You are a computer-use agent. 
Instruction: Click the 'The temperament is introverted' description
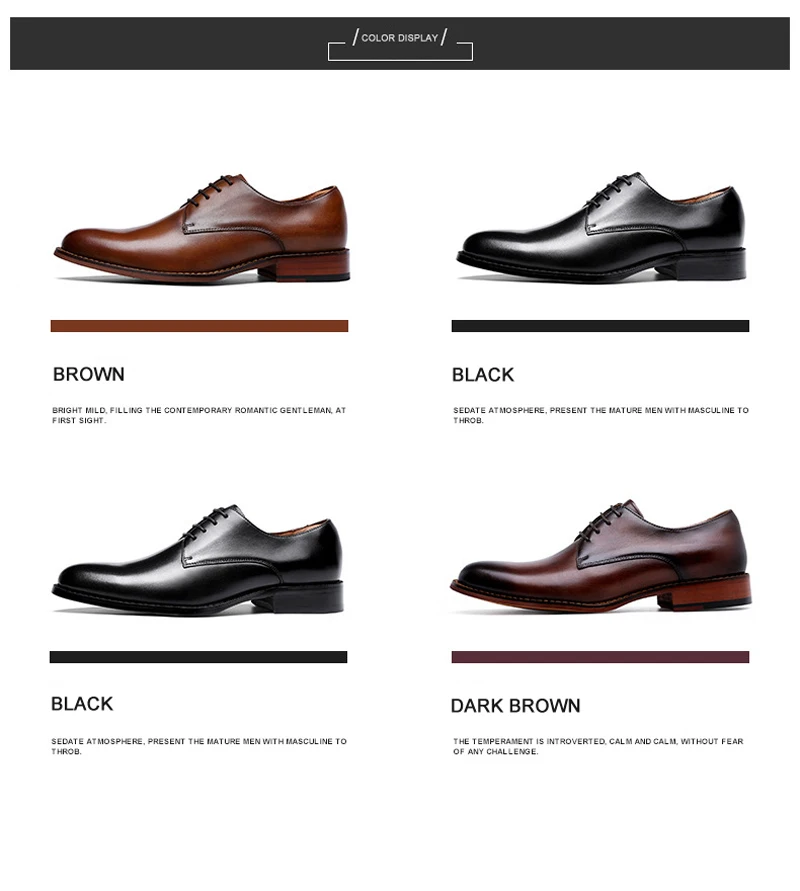(598, 746)
